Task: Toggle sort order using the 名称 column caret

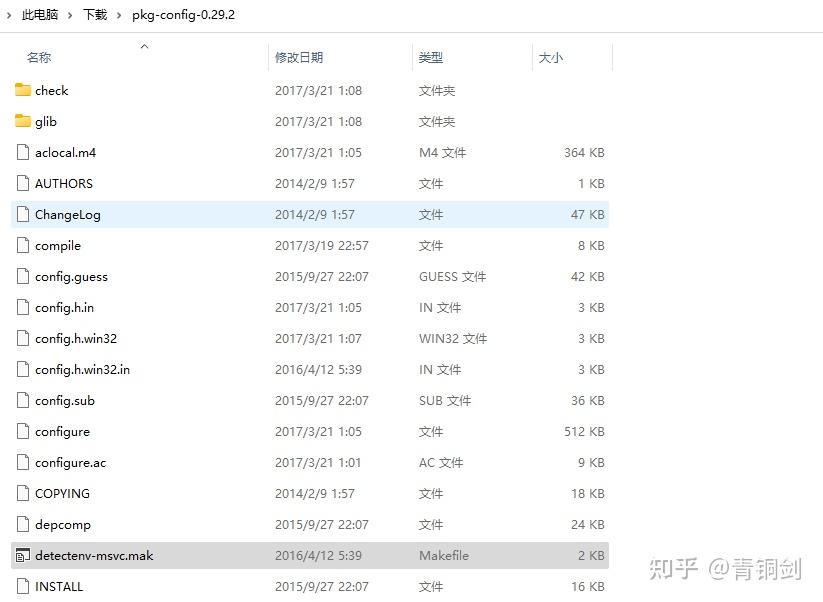Action: (143, 46)
